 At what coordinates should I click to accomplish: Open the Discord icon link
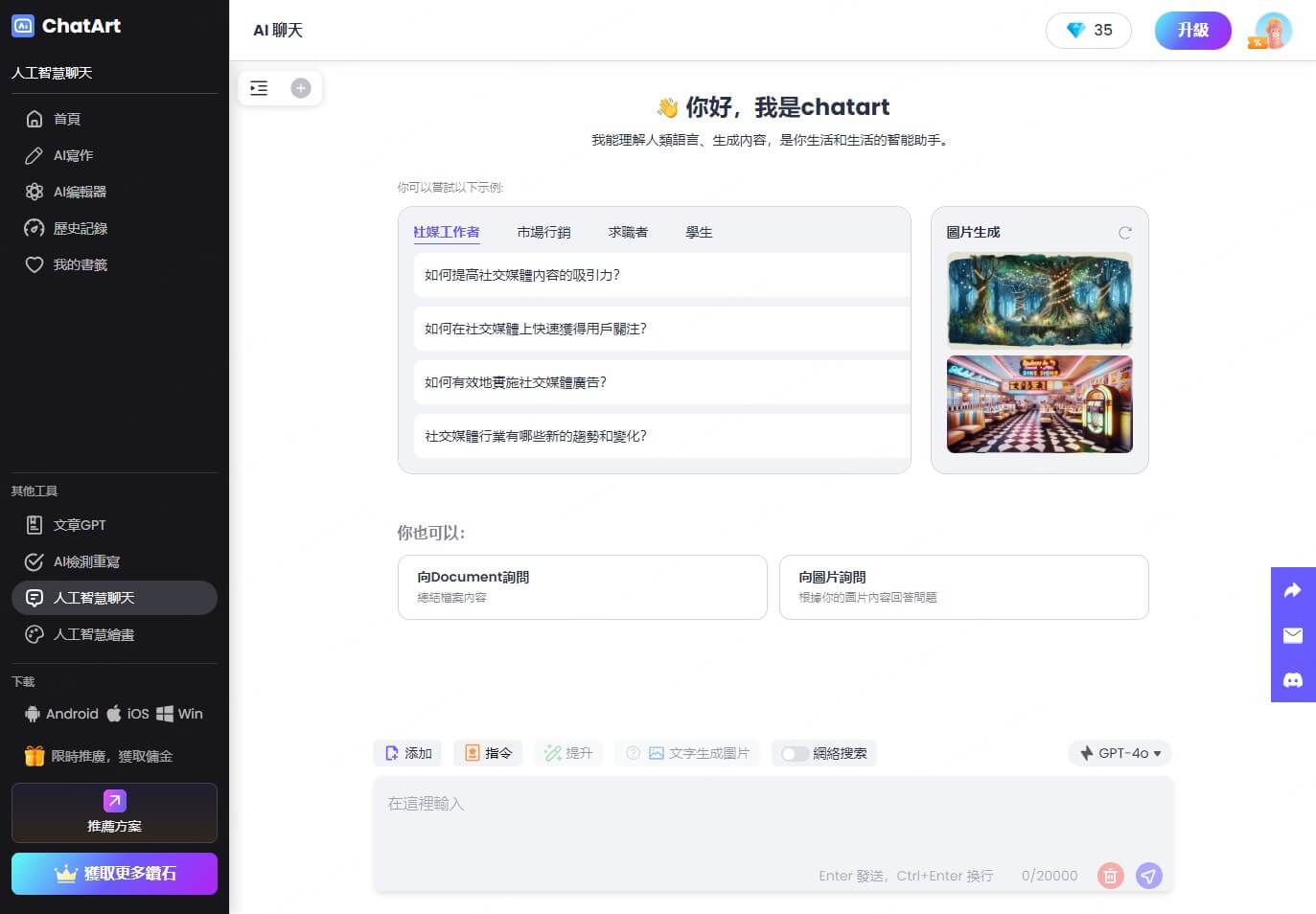click(x=1293, y=680)
